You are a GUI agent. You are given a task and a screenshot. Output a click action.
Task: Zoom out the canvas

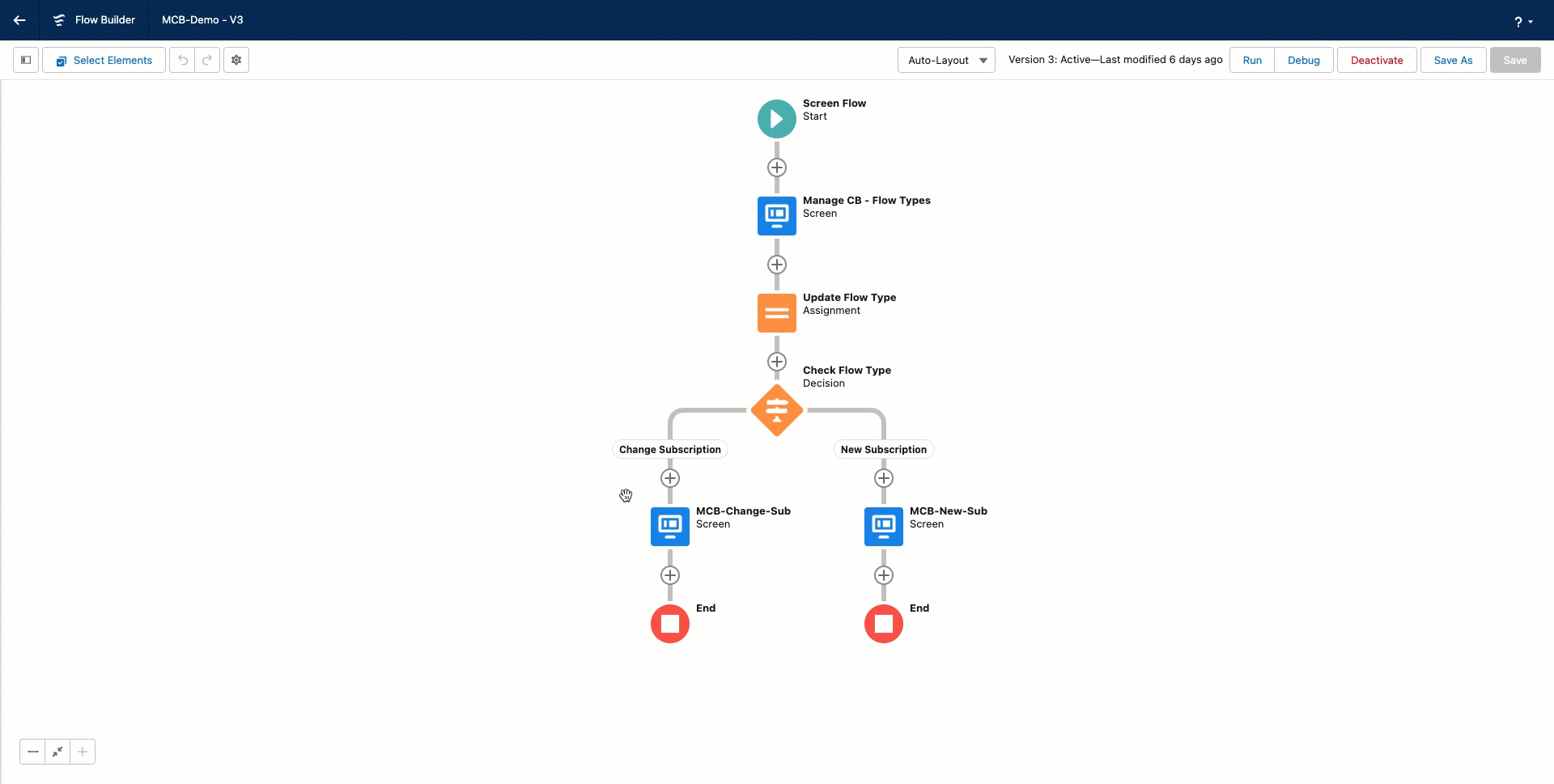(x=32, y=752)
